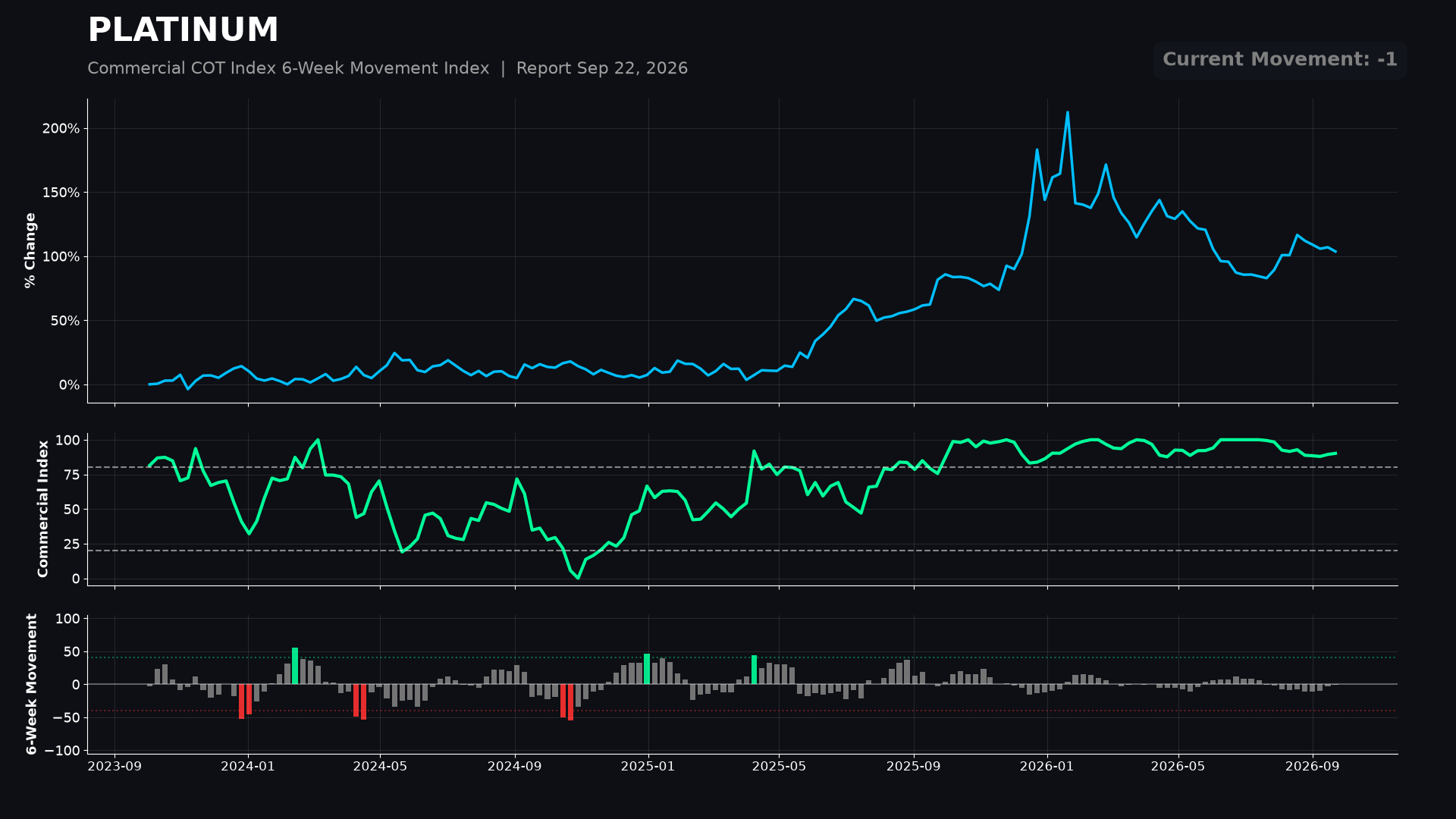Click the red bars just before 2024-01

[x=245, y=701]
